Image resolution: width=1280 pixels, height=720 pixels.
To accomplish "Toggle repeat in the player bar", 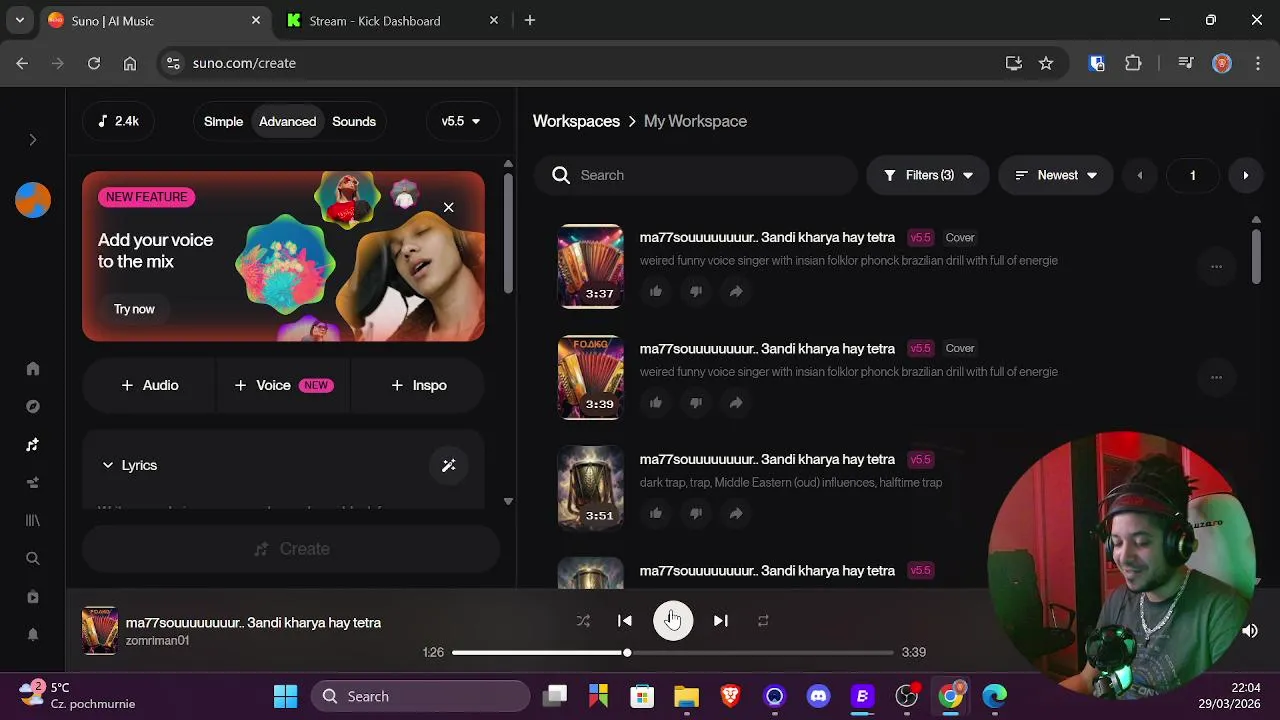I will coord(763,621).
